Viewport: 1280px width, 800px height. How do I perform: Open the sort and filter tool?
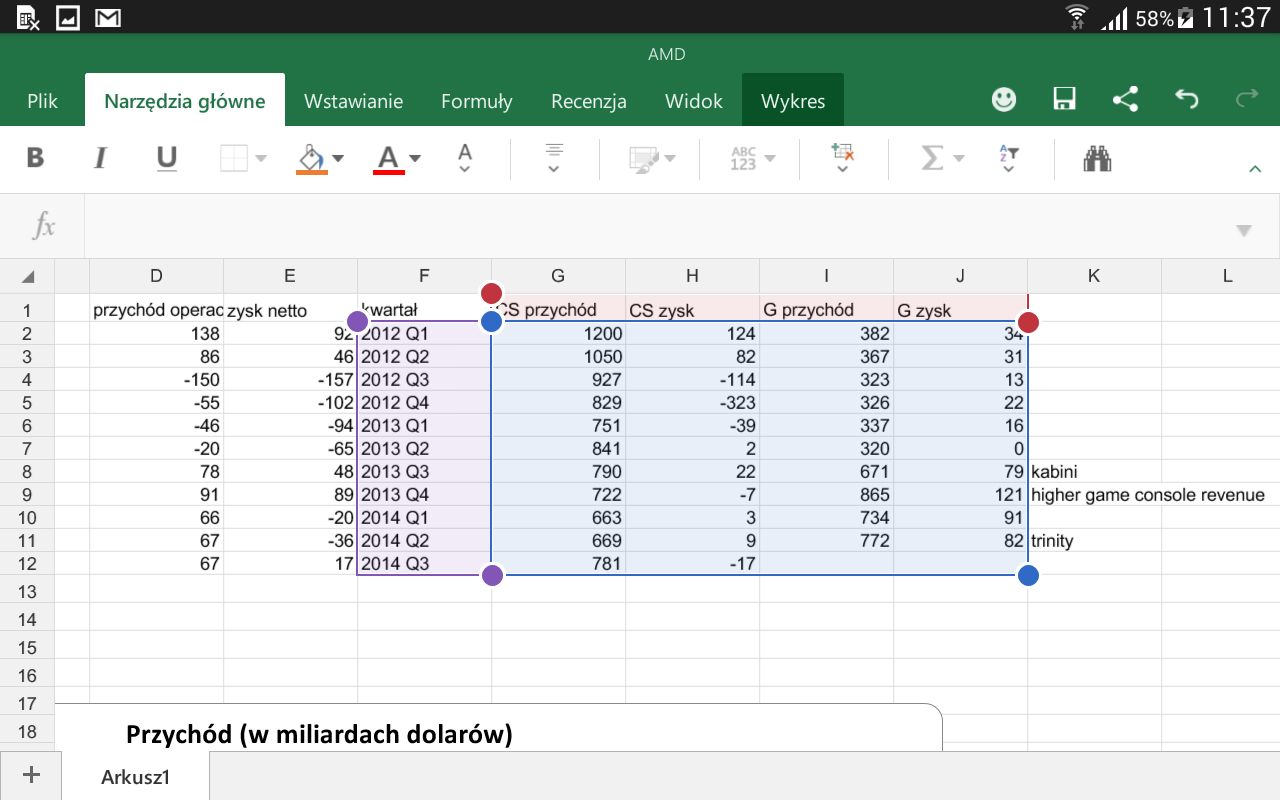pyautogui.click(x=1008, y=158)
